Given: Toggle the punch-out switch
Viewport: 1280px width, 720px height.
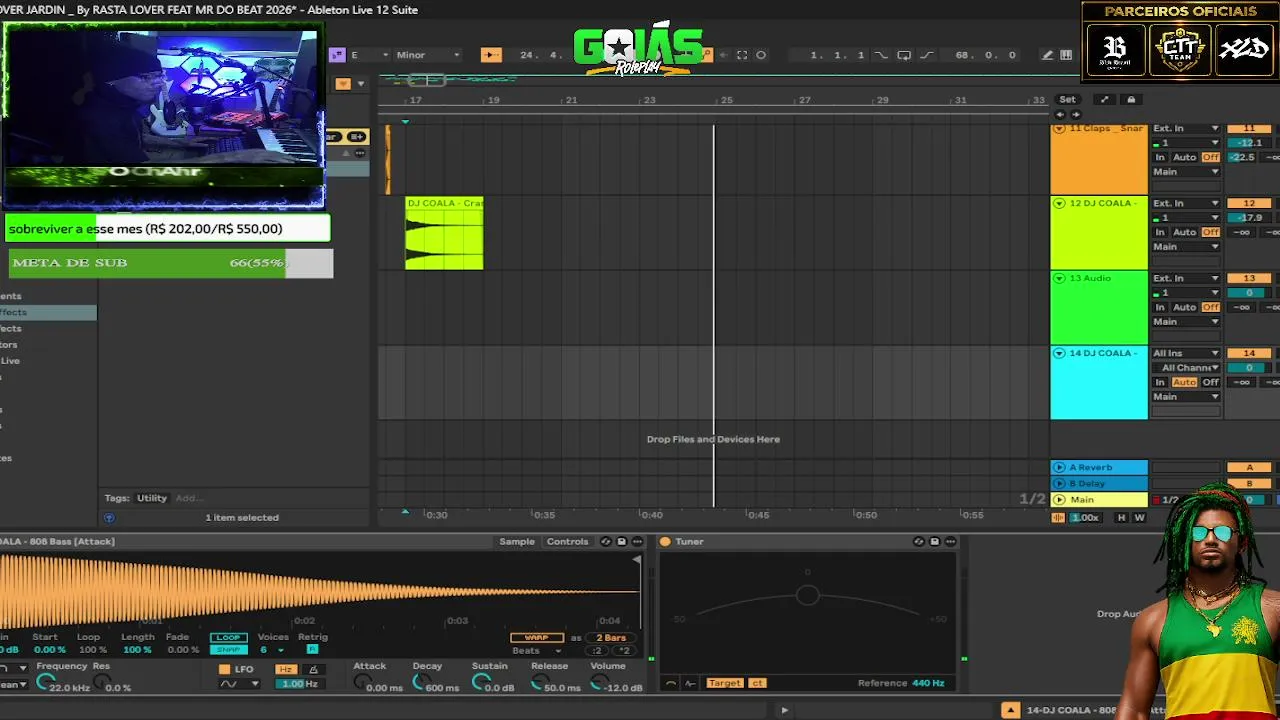Looking at the screenshot, I should coord(926,55).
